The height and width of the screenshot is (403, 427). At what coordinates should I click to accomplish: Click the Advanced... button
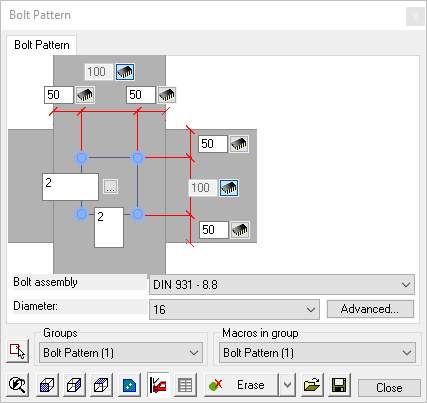pyautogui.click(x=370, y=309)
